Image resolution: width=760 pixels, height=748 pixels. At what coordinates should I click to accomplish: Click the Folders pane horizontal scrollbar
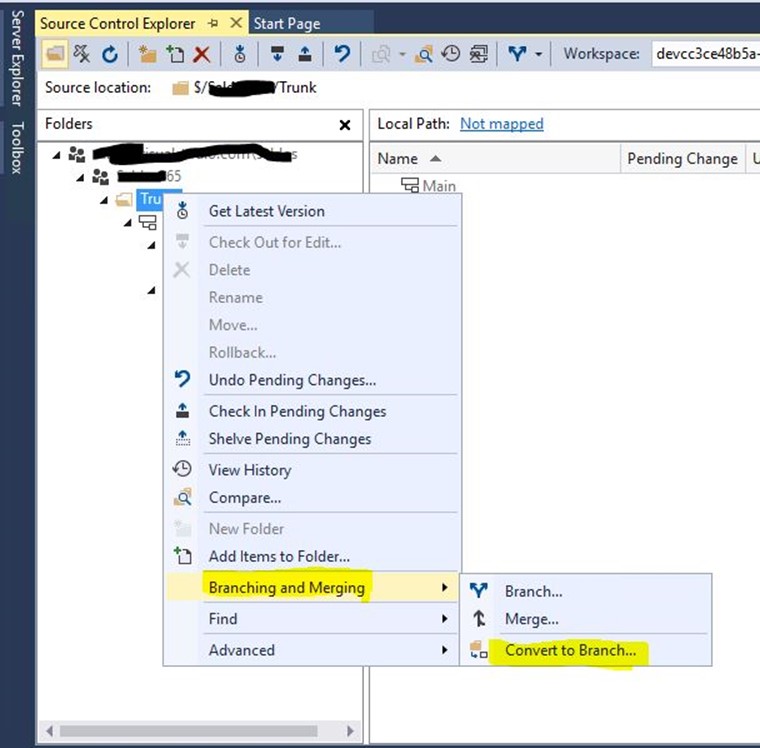(x=200, y=731)
